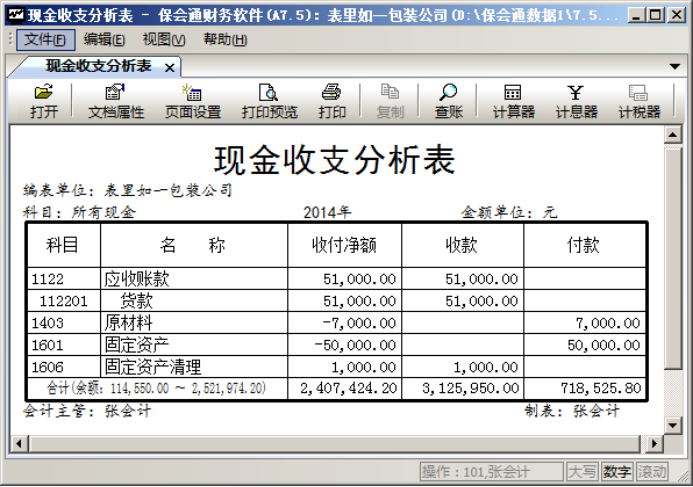Open the 帮助 menu
693x487 pixels.
click(224, 39)
